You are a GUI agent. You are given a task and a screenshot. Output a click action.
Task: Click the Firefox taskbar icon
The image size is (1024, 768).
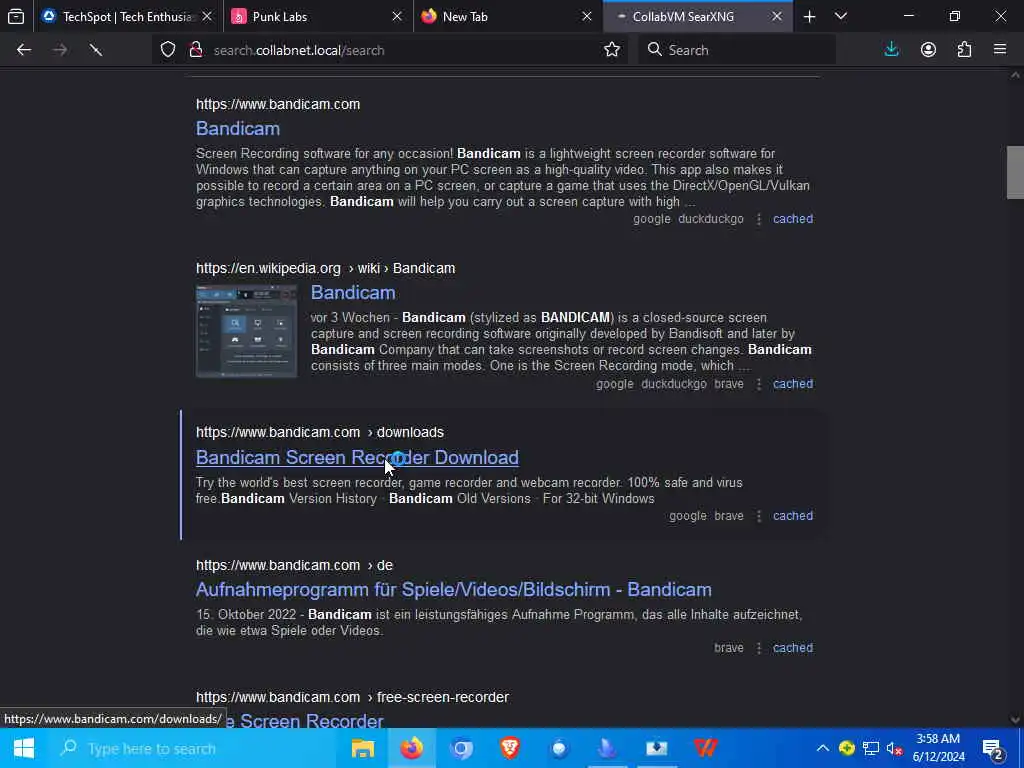pos(411,748)
